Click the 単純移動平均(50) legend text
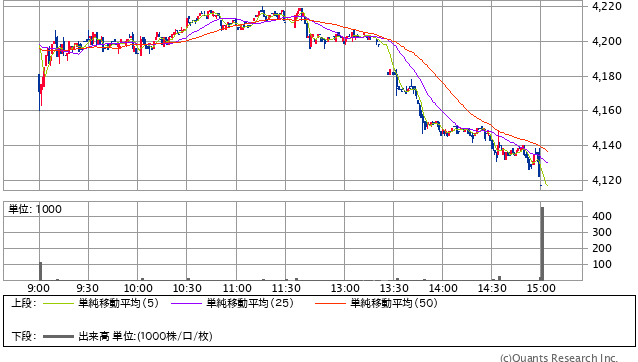 click(394, 303)
